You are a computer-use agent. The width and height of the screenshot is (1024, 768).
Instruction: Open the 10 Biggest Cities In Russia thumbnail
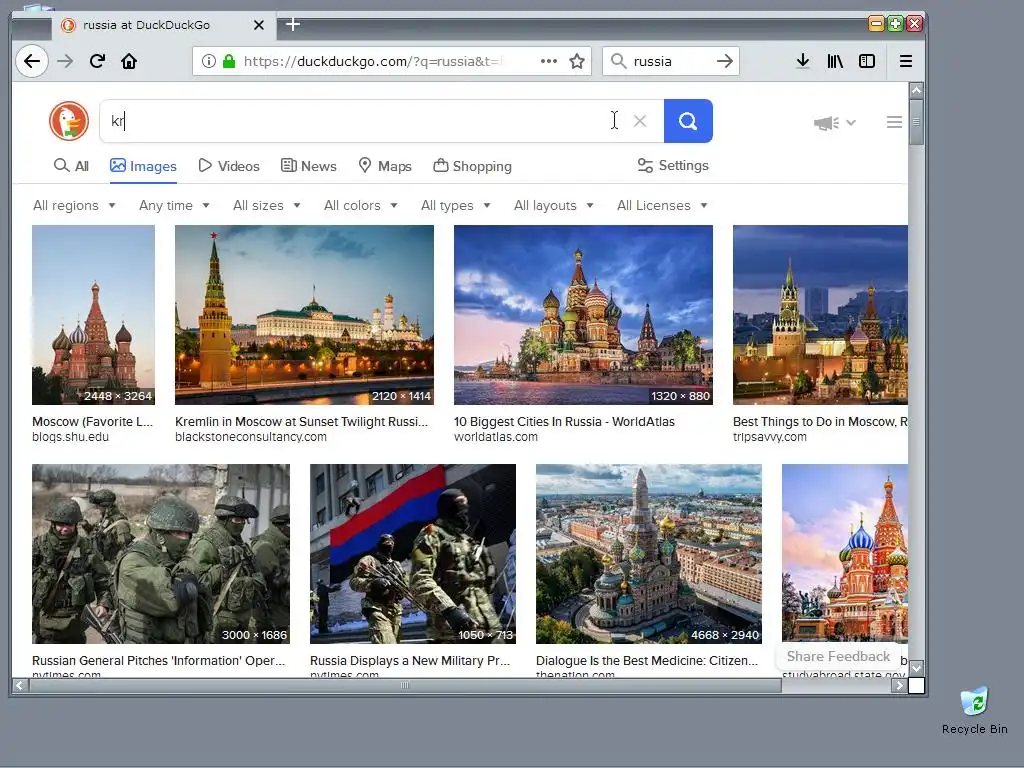click(x=583, y=315)
